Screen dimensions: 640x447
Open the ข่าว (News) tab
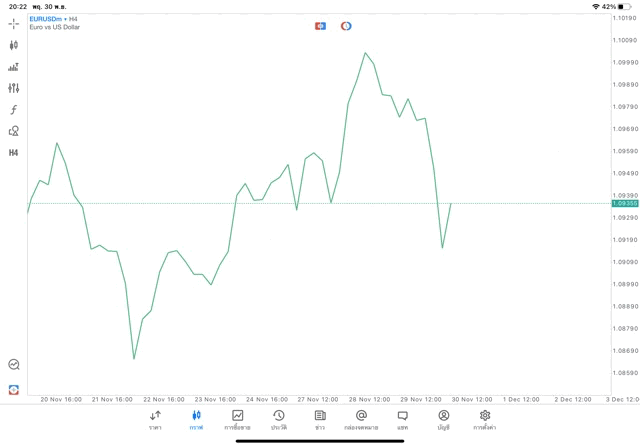point(320,419)
